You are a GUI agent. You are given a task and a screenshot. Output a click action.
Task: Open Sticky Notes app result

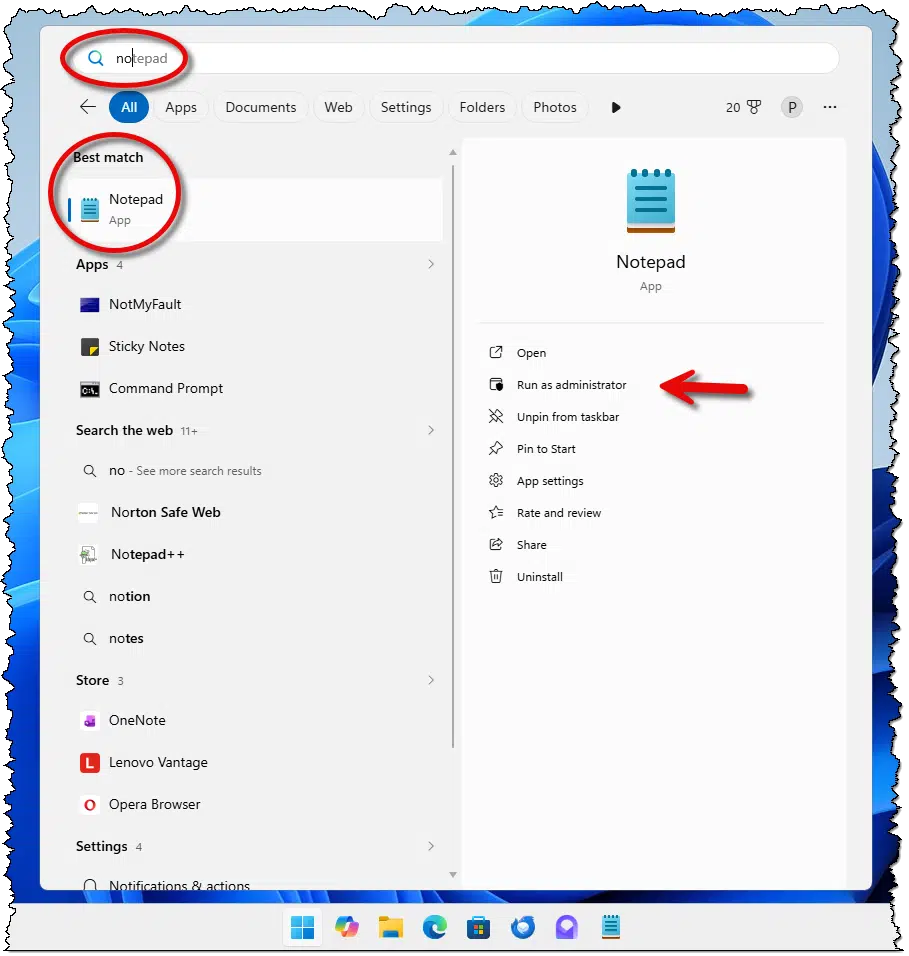click(x=146, y=347)
